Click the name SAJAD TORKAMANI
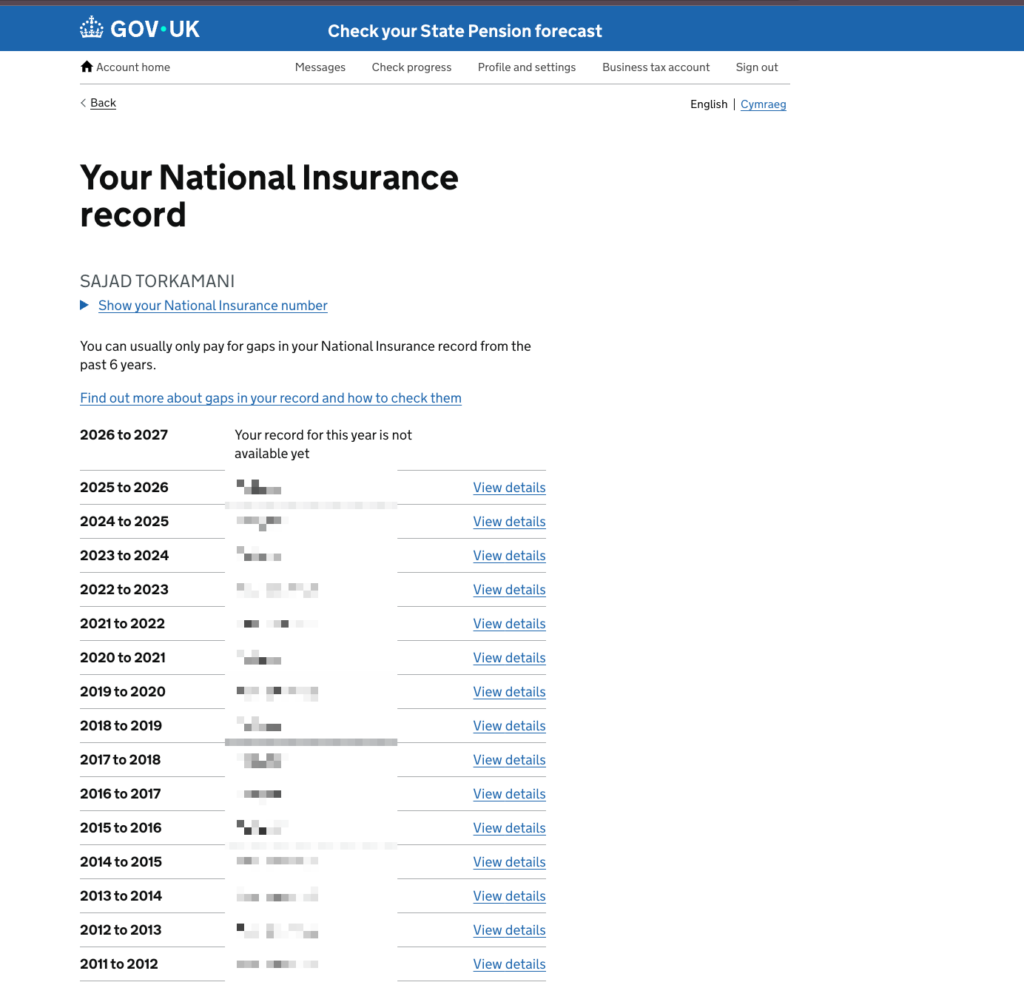 coord(157,281)
